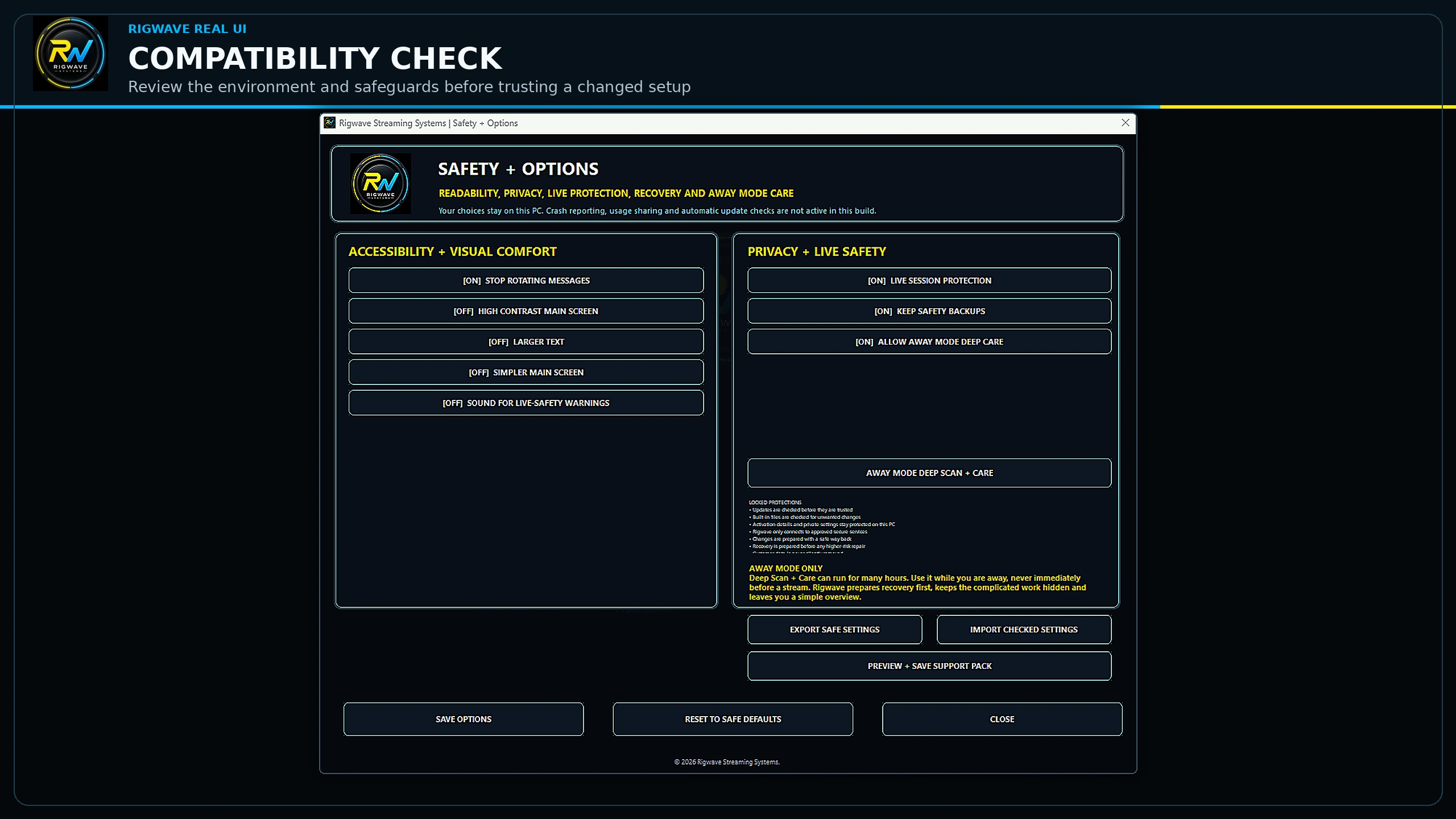Viewport: 1456px width, 819px height.
Task: Click the Safety + Options panel title
Action: (x=518, y=169)
